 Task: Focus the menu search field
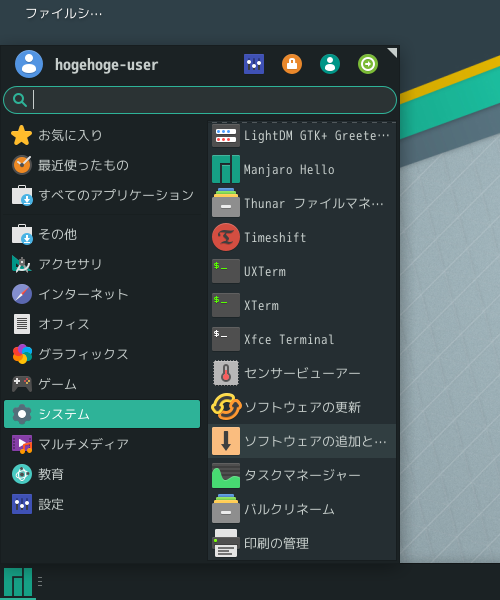[200, 100]
